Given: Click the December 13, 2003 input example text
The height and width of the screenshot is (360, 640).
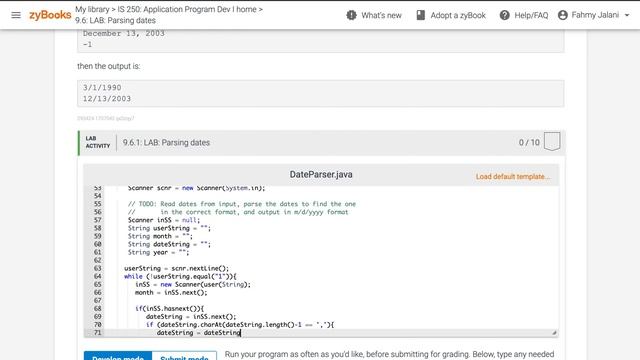Looking at the screenshot, I should tap(124, 33).
